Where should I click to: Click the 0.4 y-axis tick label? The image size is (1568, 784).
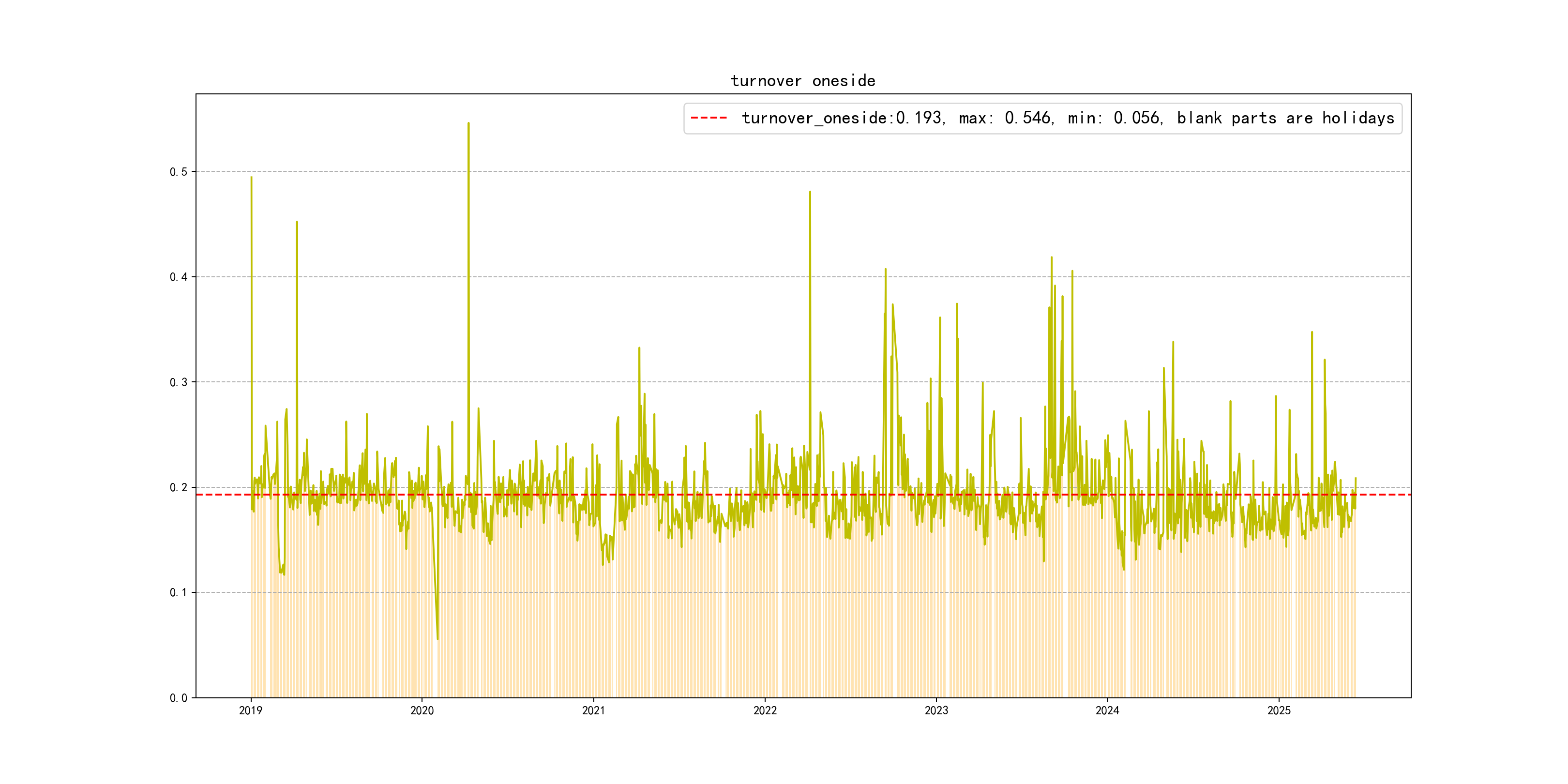pyautogui.click(x=179, y=277)
